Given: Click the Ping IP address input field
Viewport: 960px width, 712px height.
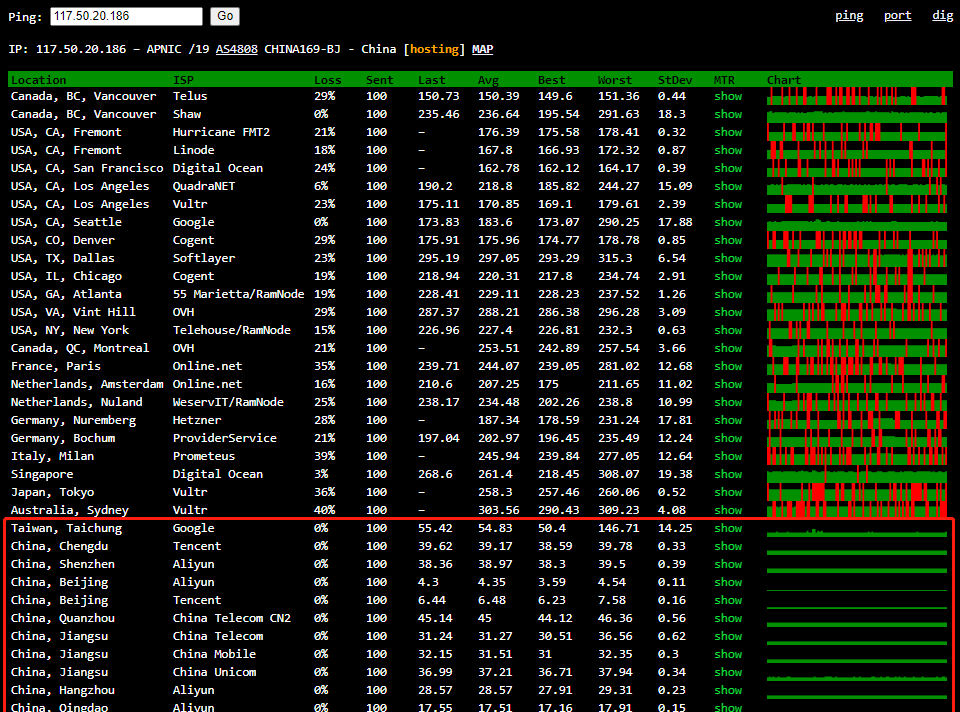Looking at the screenshot, I should point(126,17).
